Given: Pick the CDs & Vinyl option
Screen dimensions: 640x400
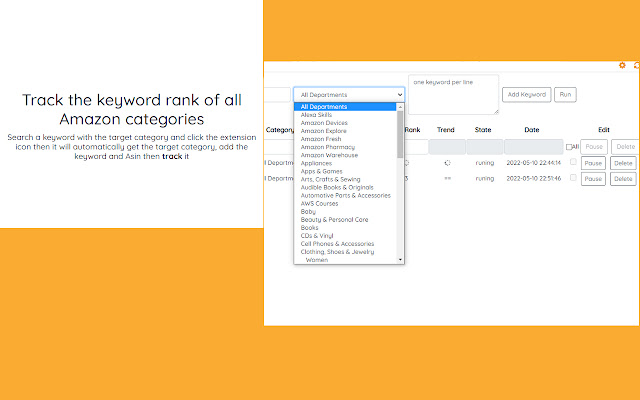Looking at the screenshot, I should pos(317,236).
